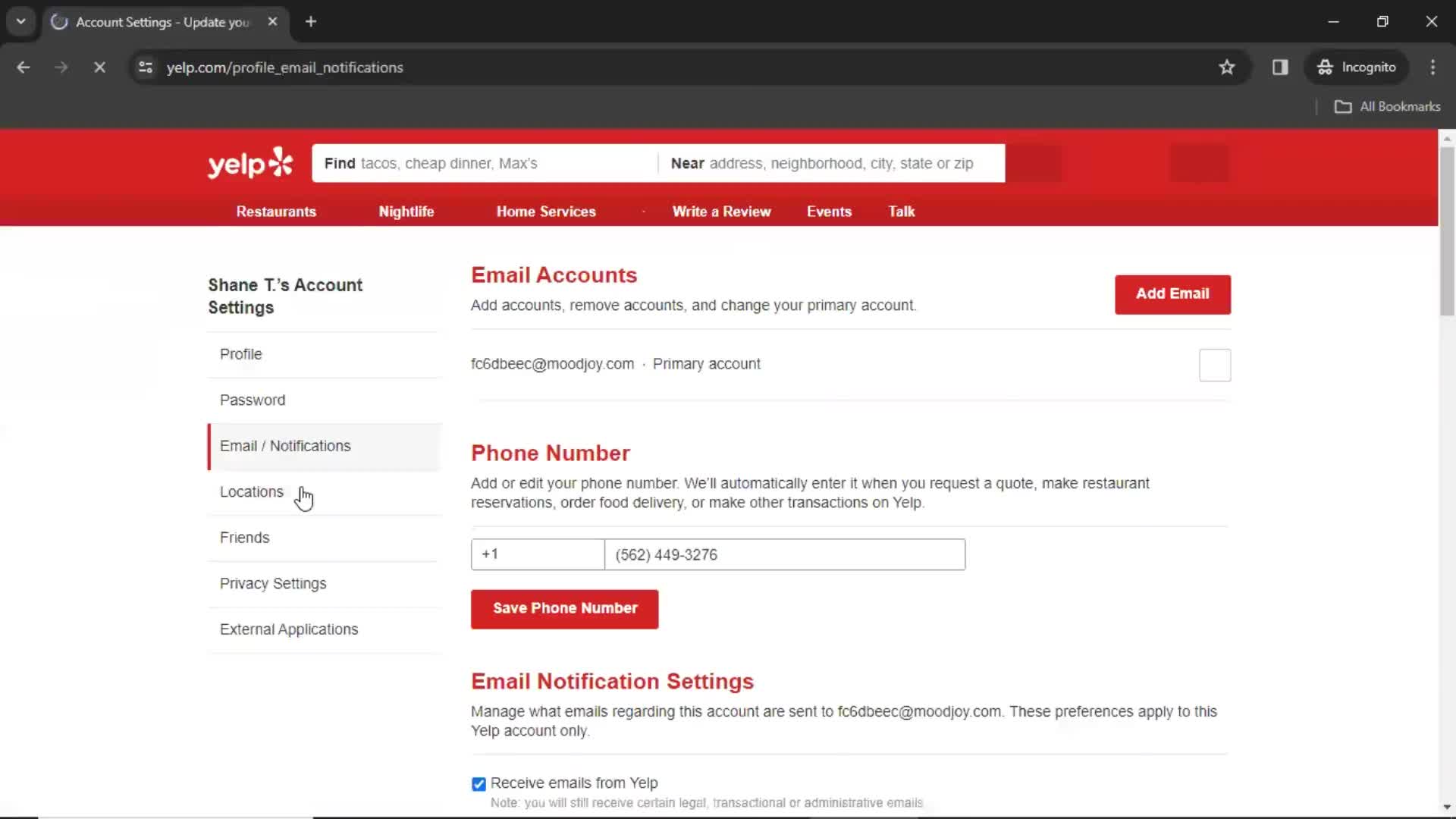
Task: Click the +1 country code field
Action: [x=538, y=554]
